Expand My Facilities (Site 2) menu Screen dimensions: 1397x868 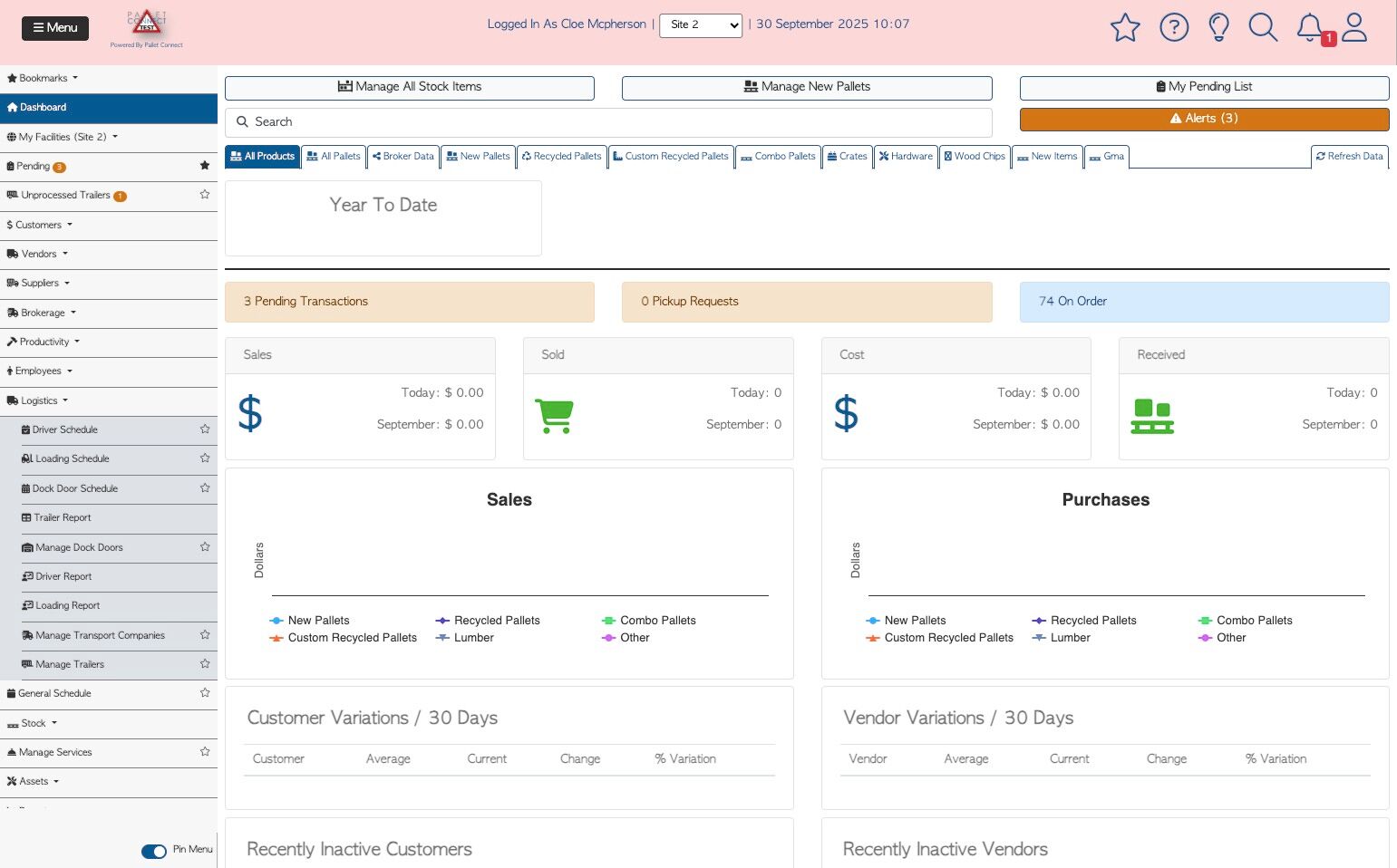(109, 137)
